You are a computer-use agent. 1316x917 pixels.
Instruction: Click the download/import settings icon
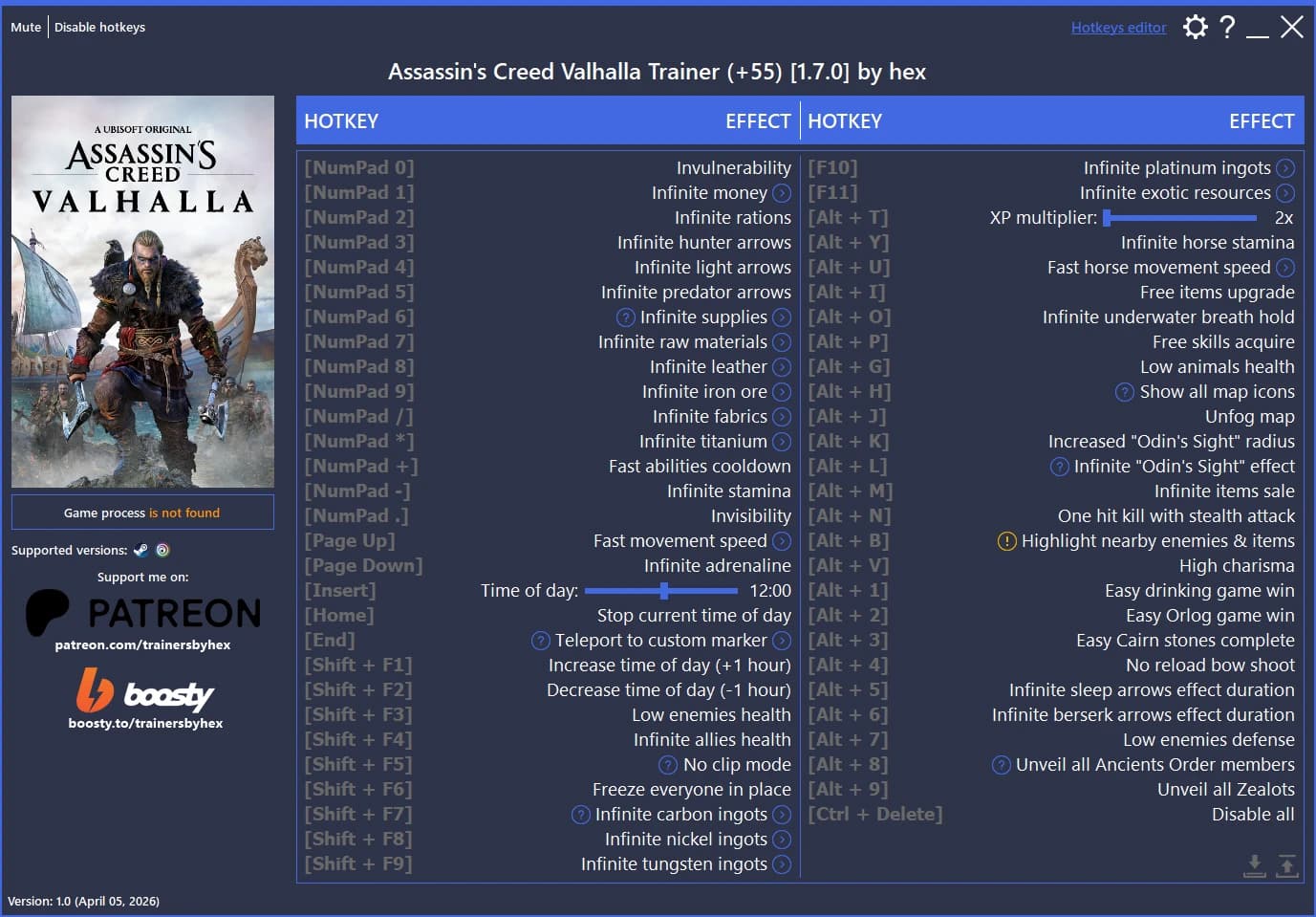coord(1255,865)
